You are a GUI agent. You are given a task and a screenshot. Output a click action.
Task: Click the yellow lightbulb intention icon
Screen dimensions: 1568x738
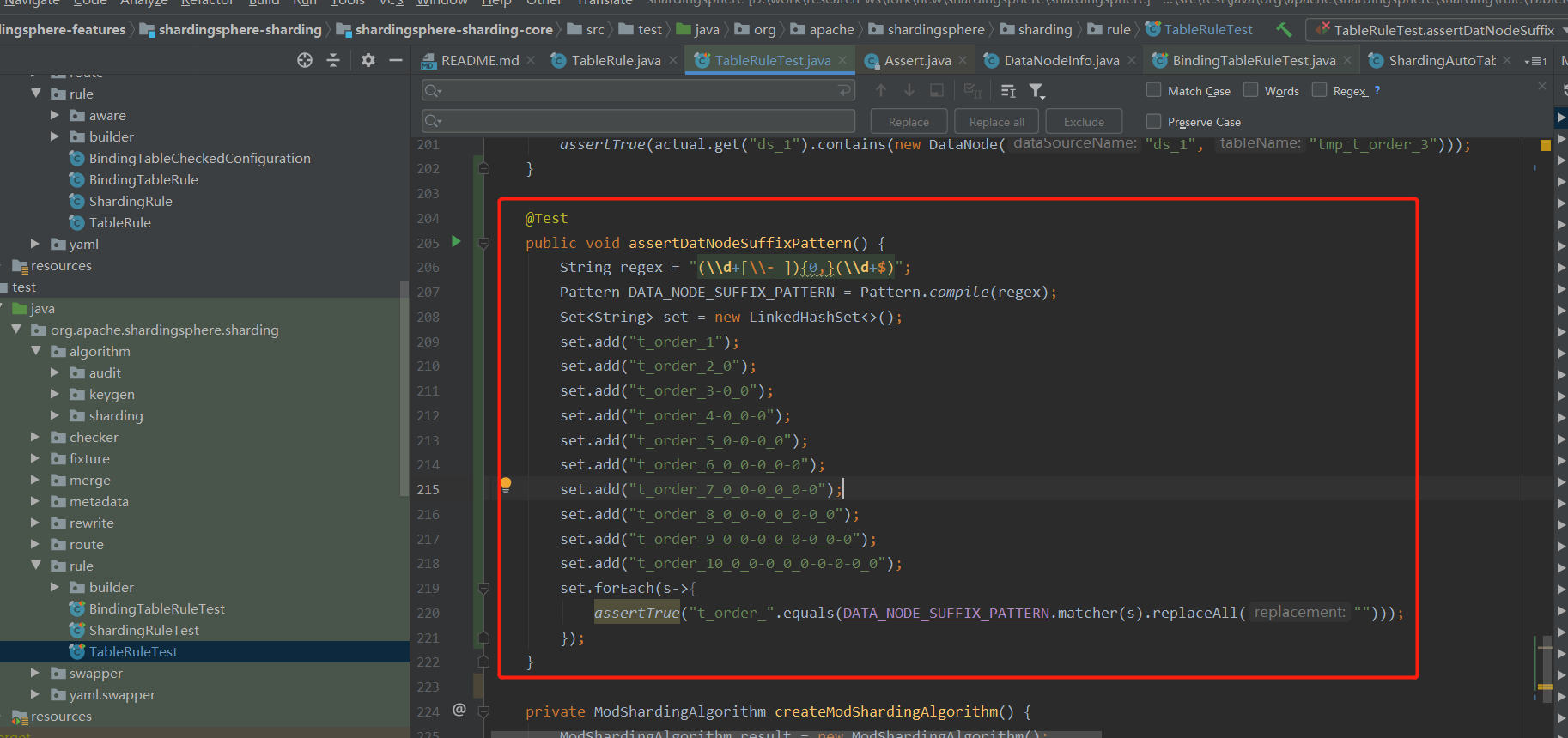pyautogui.click(x=506, y=485)
